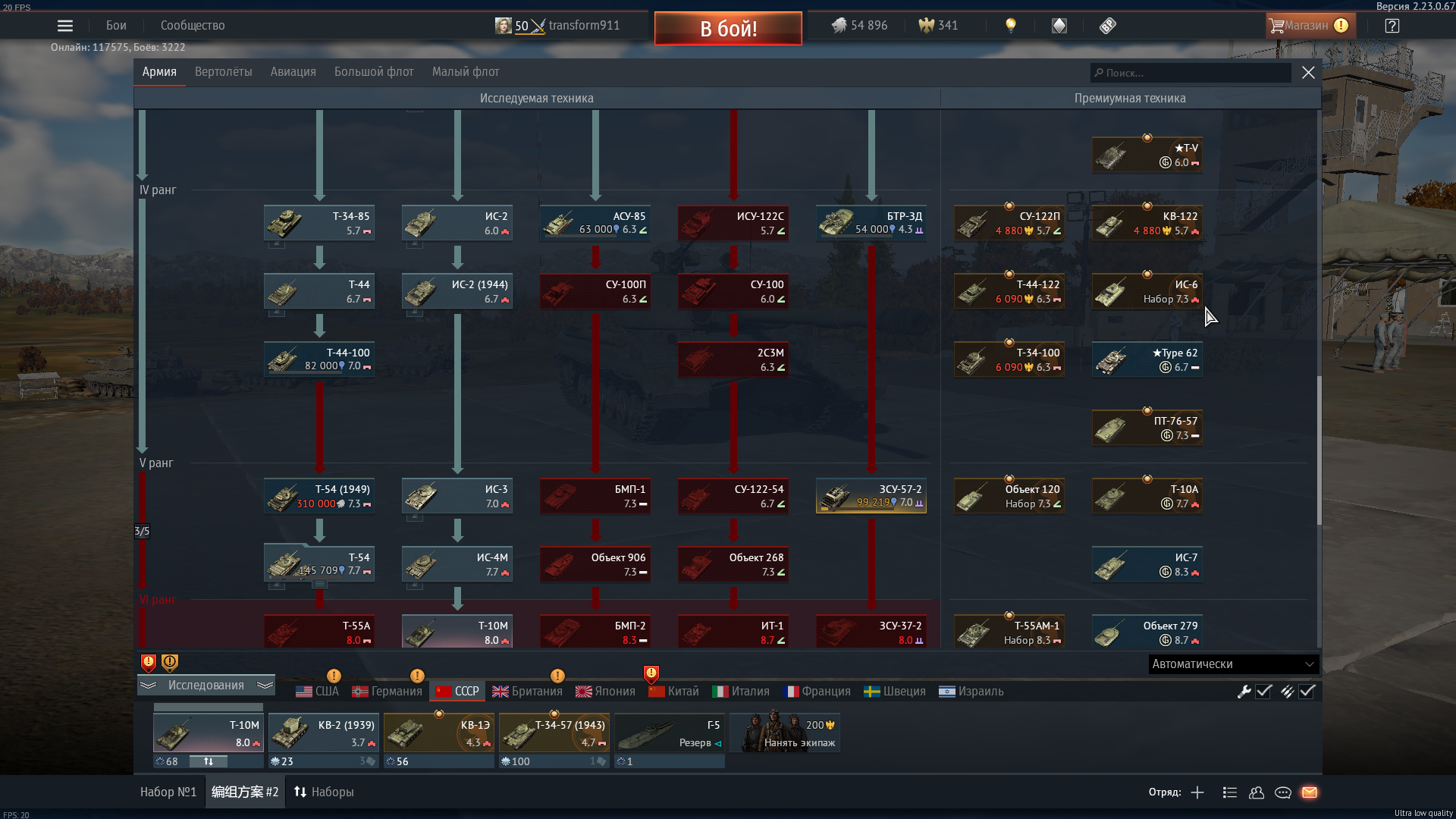Image resolution: width=1456 pixels, height=819 pixels.
Task: Switch to Большой флот tab
Action: [x=374, y=72]
